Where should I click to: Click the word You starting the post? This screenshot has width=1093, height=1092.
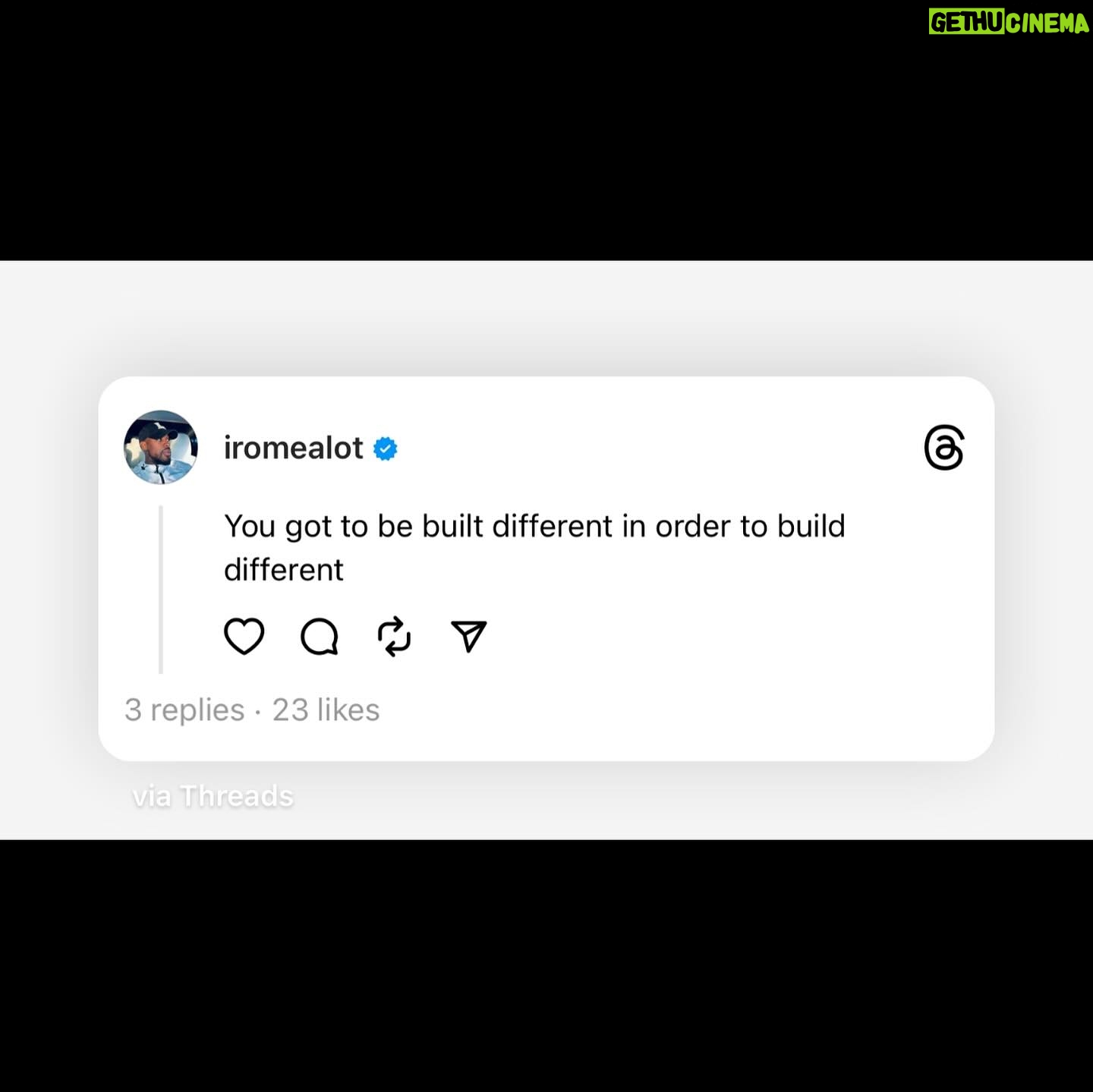tap(250, 527)
